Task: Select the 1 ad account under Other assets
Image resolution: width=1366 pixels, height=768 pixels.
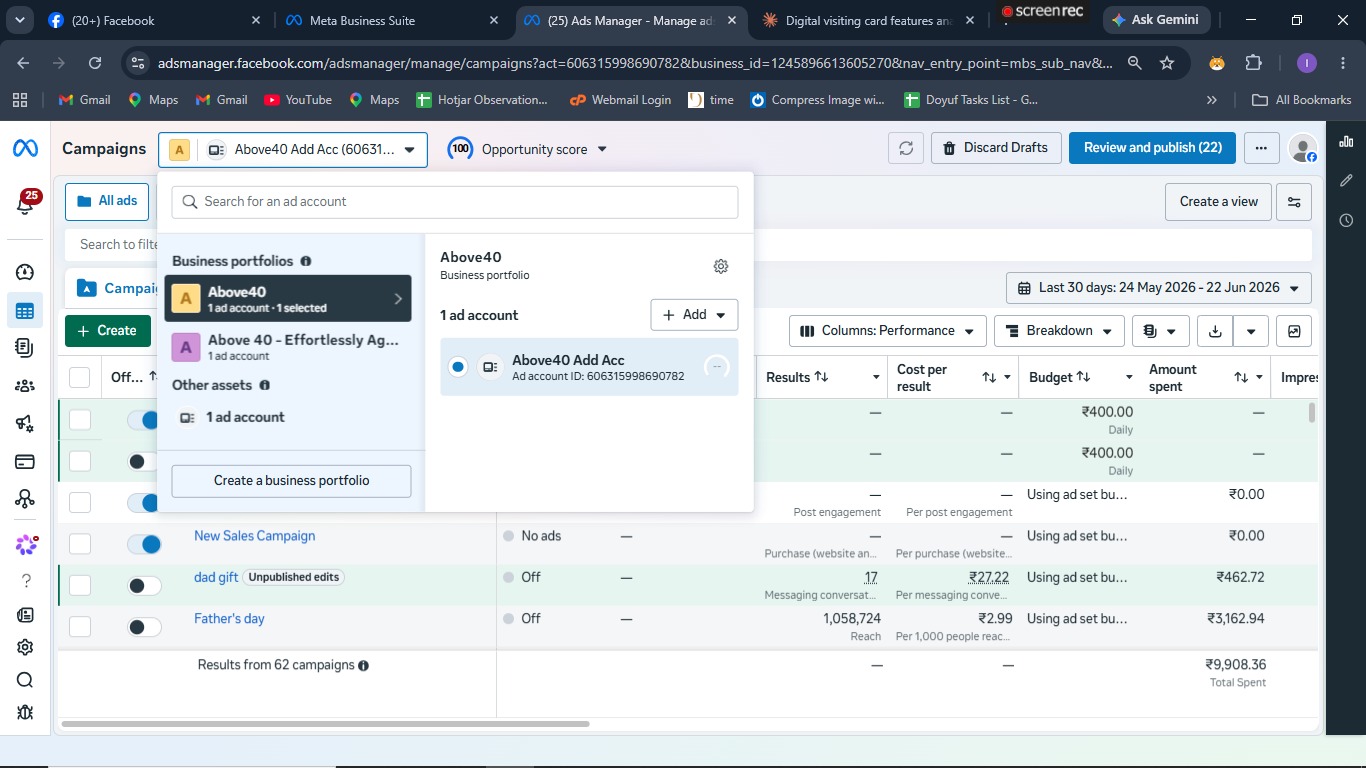Action: [288, 417]
